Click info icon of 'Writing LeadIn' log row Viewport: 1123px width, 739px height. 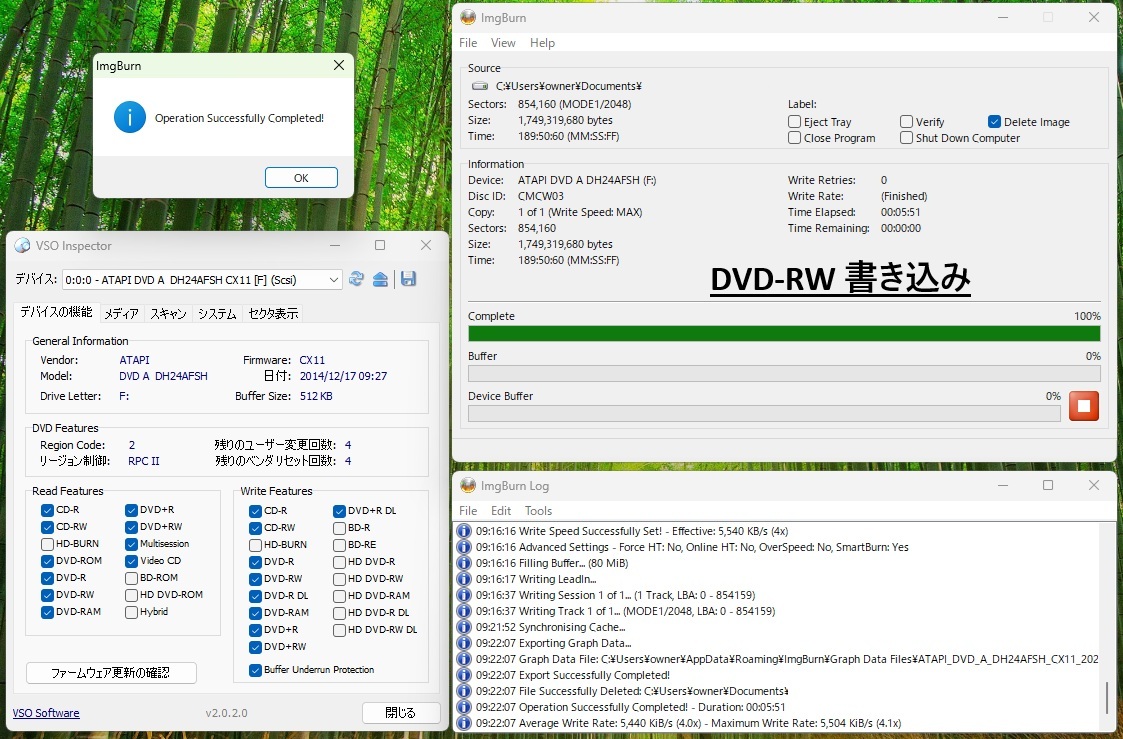(x=464, y=579)
